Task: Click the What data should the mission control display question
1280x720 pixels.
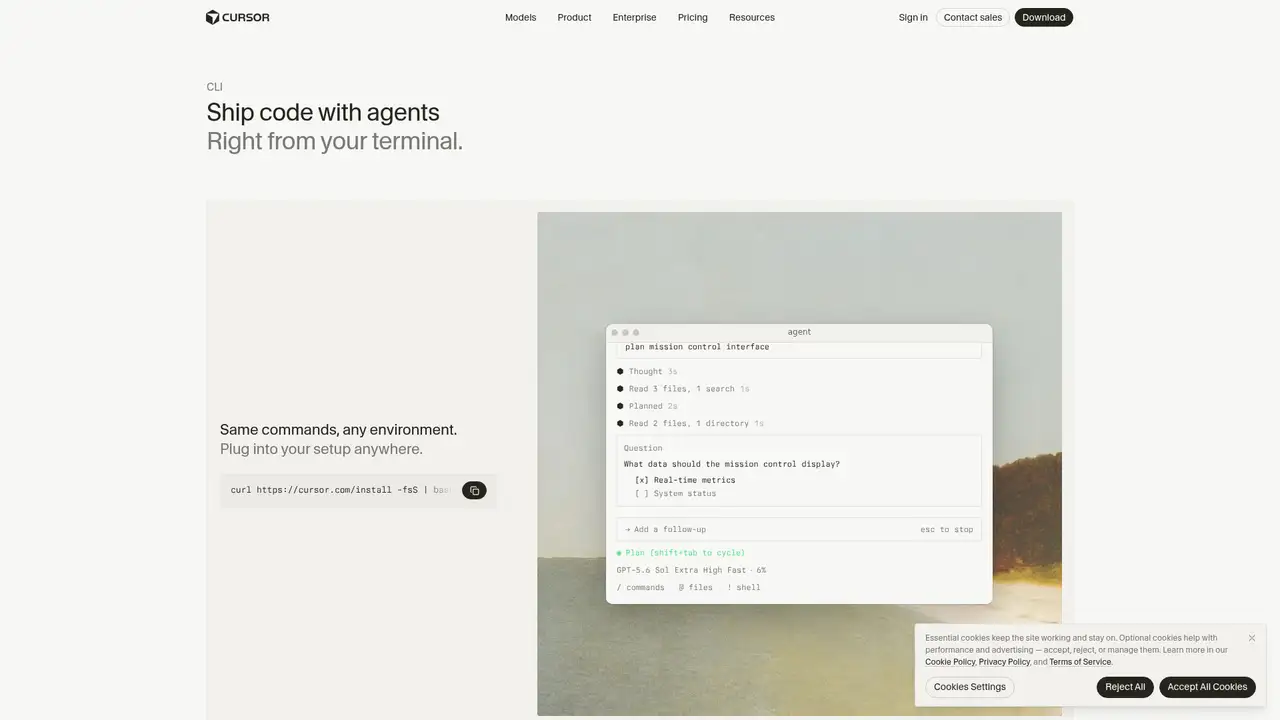Action: tap(731, 464)
